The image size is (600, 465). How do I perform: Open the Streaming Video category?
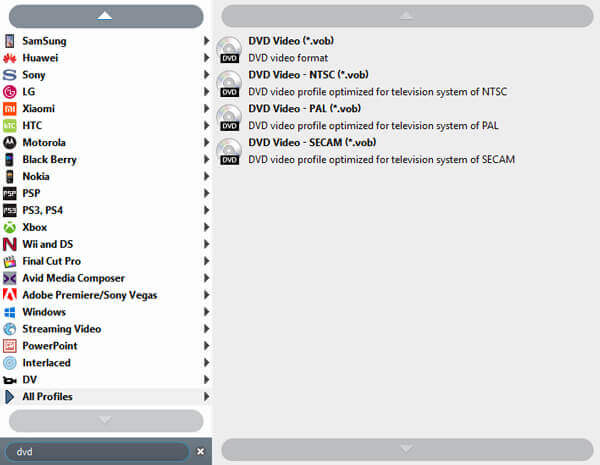[106, 329]
